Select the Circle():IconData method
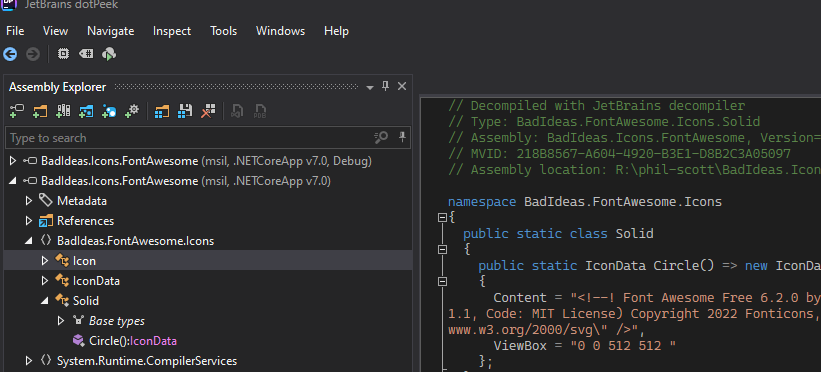 pyautogui.click(x=133, y=341)
